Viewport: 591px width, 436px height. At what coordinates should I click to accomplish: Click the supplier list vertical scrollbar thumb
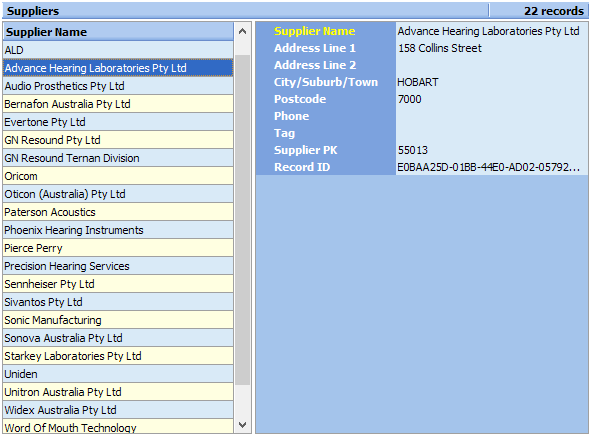242,220
